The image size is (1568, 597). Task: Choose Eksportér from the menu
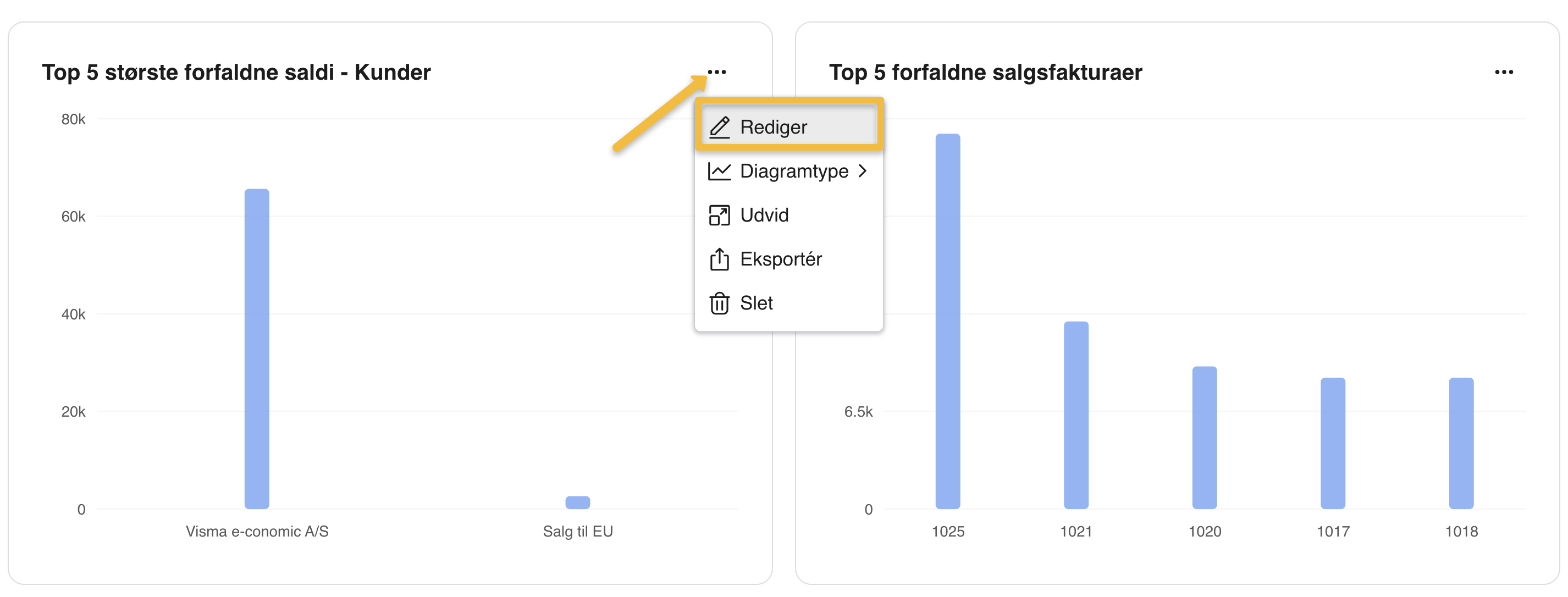780,259
